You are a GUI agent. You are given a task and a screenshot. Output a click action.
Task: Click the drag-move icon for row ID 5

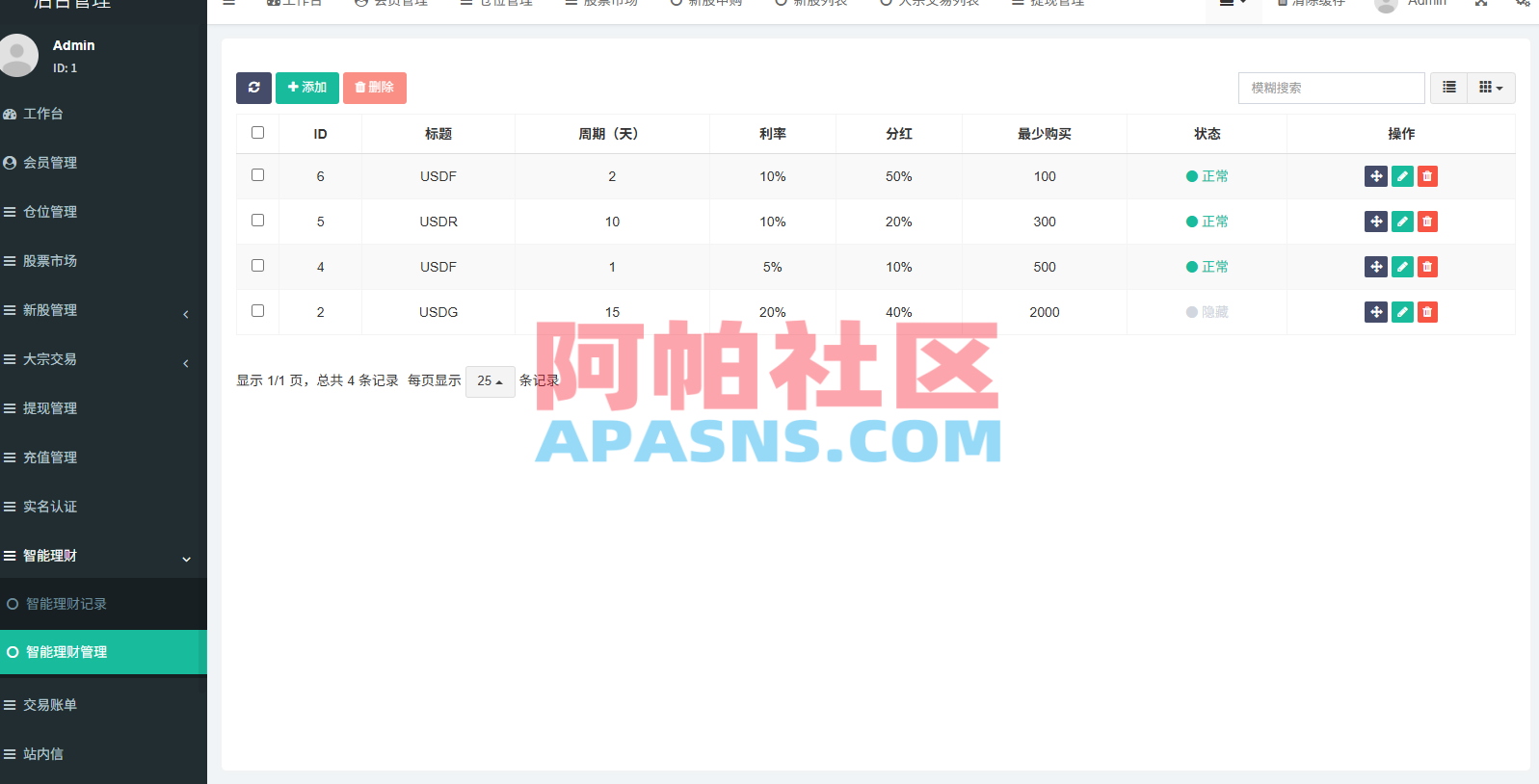coord(1376,222)
